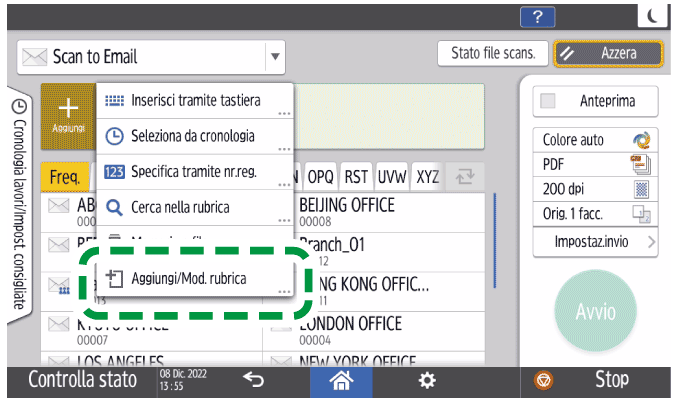Select destination numbered 00007
The height and width of the screenshot is (400, 675).
click(152, 332)
